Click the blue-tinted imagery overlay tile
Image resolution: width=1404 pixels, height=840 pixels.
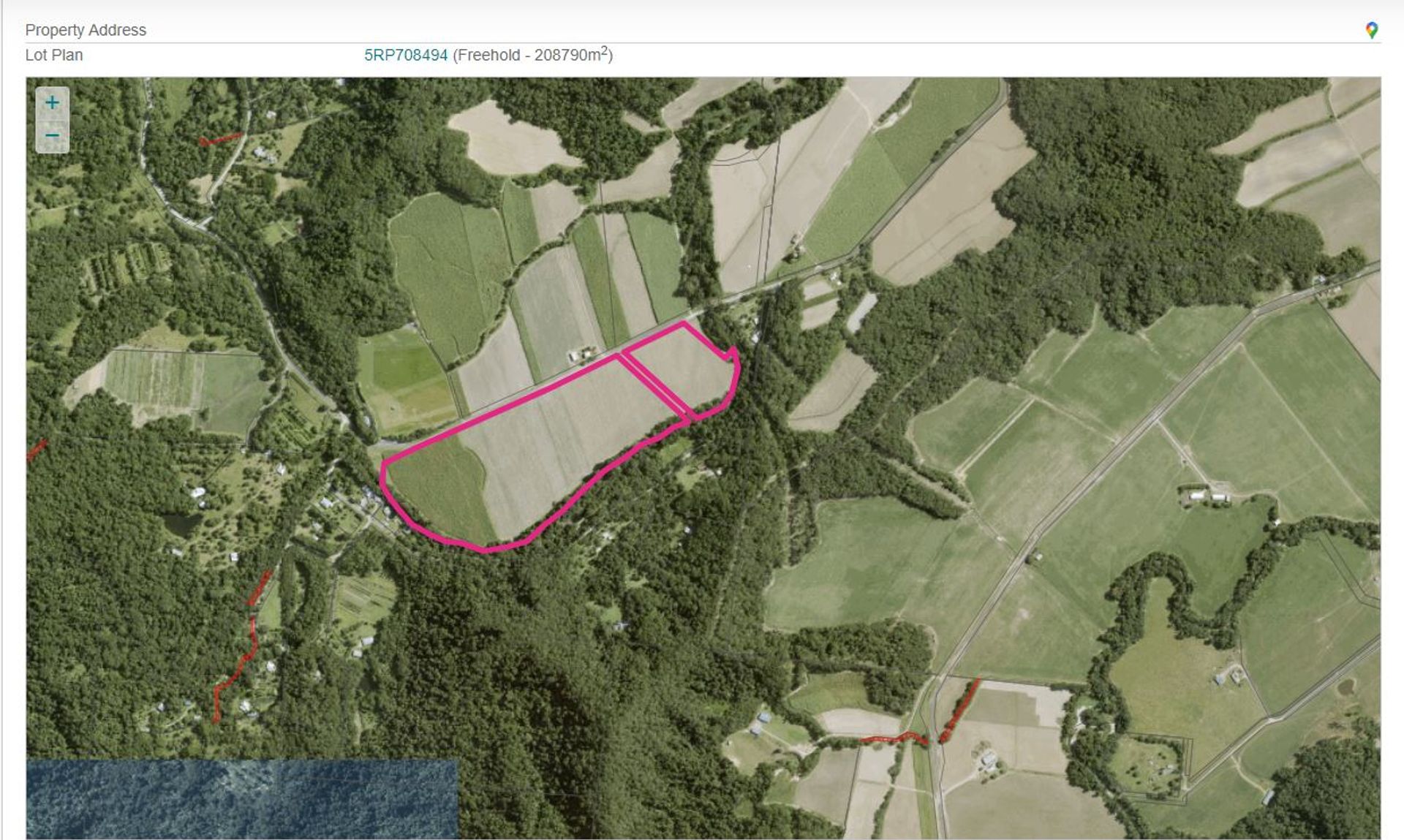coord(242,799)
